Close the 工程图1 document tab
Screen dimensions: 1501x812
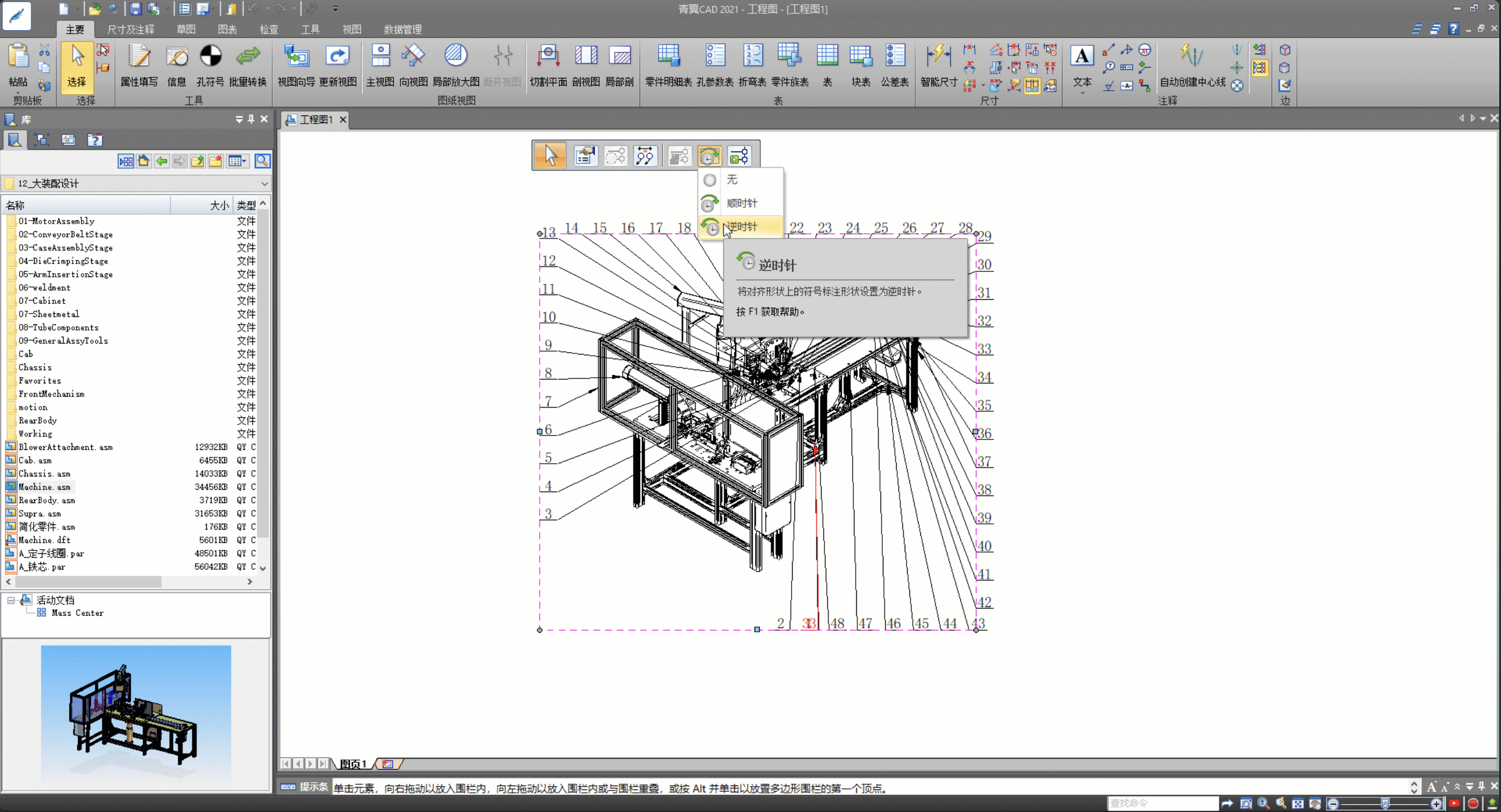[343, 120]
